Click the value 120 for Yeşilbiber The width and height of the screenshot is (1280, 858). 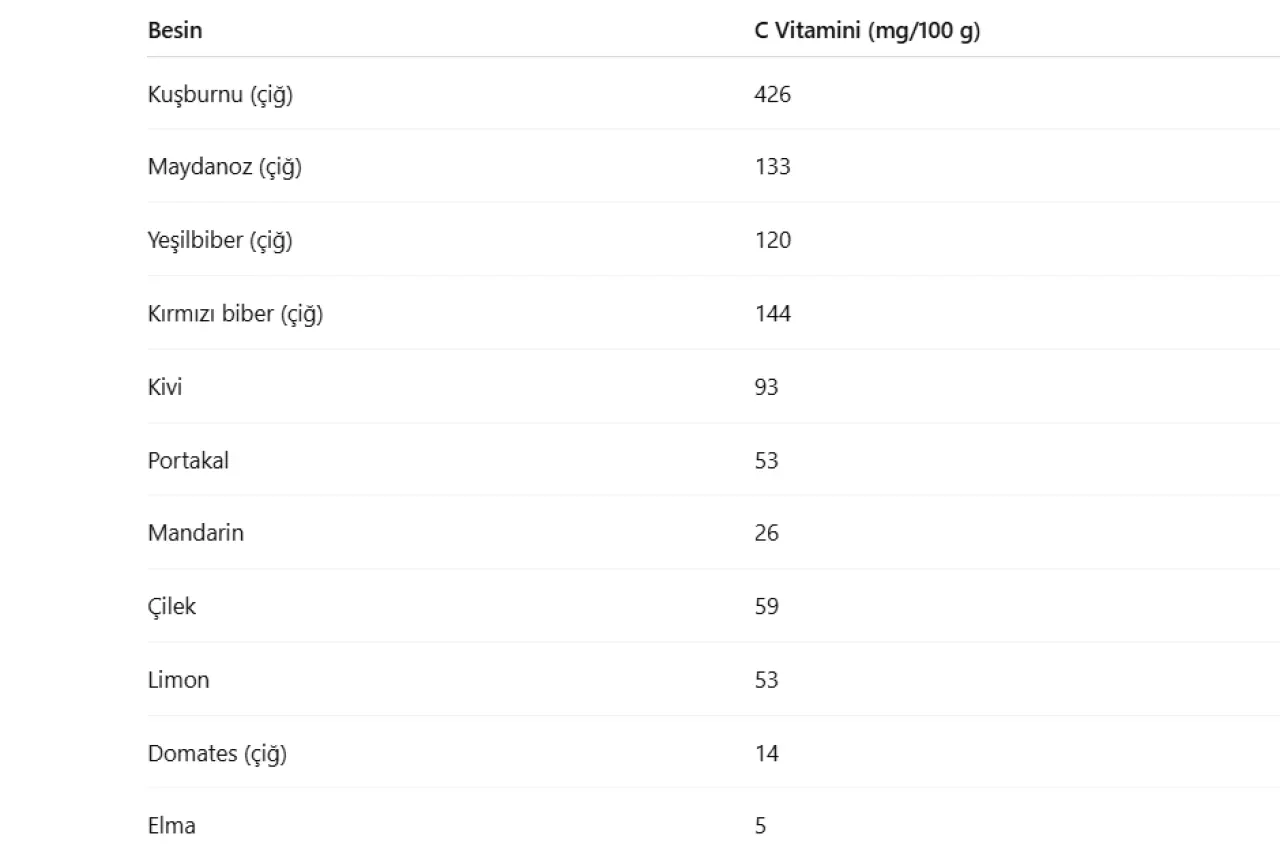pyautogui.click(x=772, y=240)
